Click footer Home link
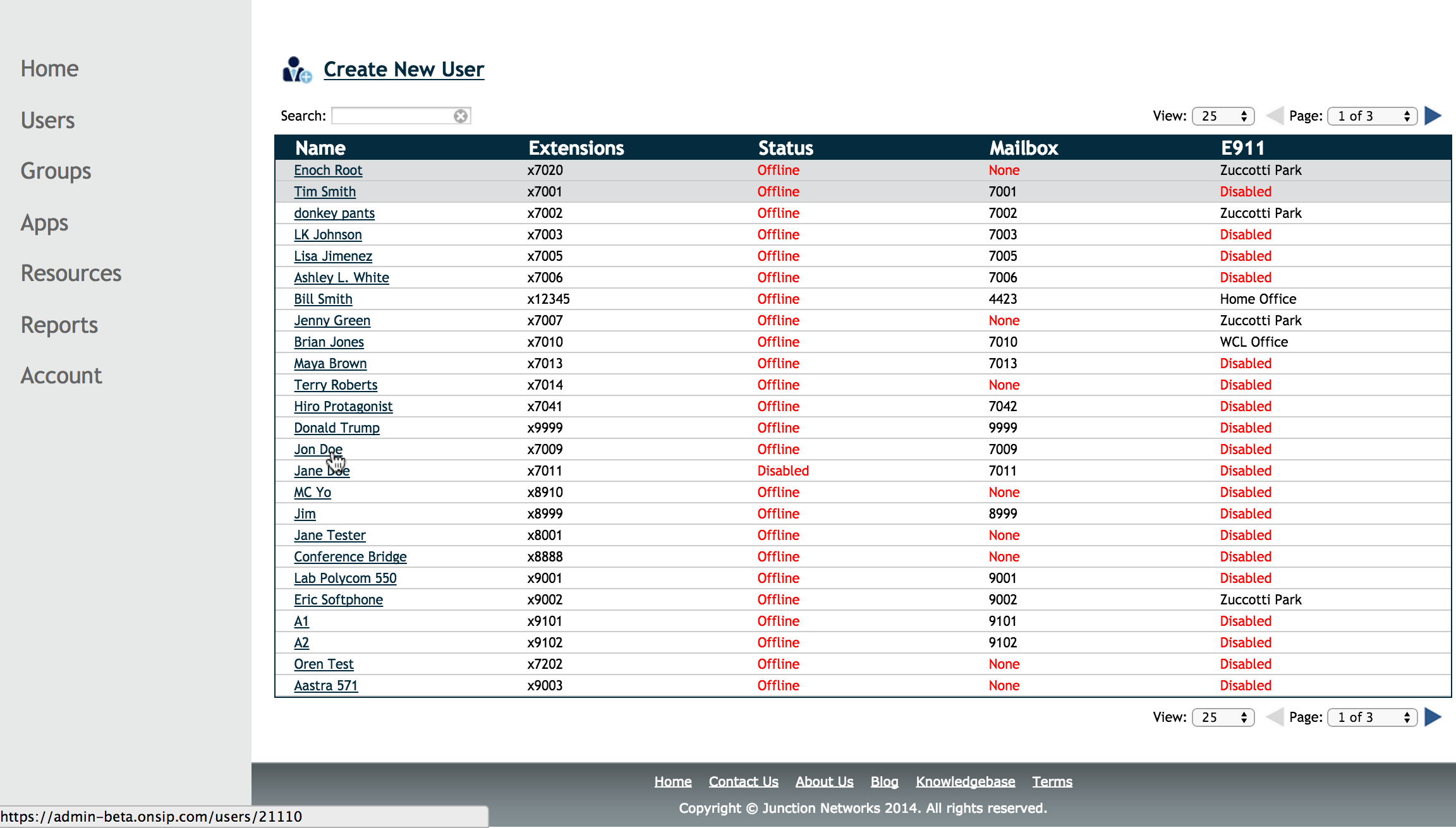Screen dimensions: 1456x828 tap(673, 782)
